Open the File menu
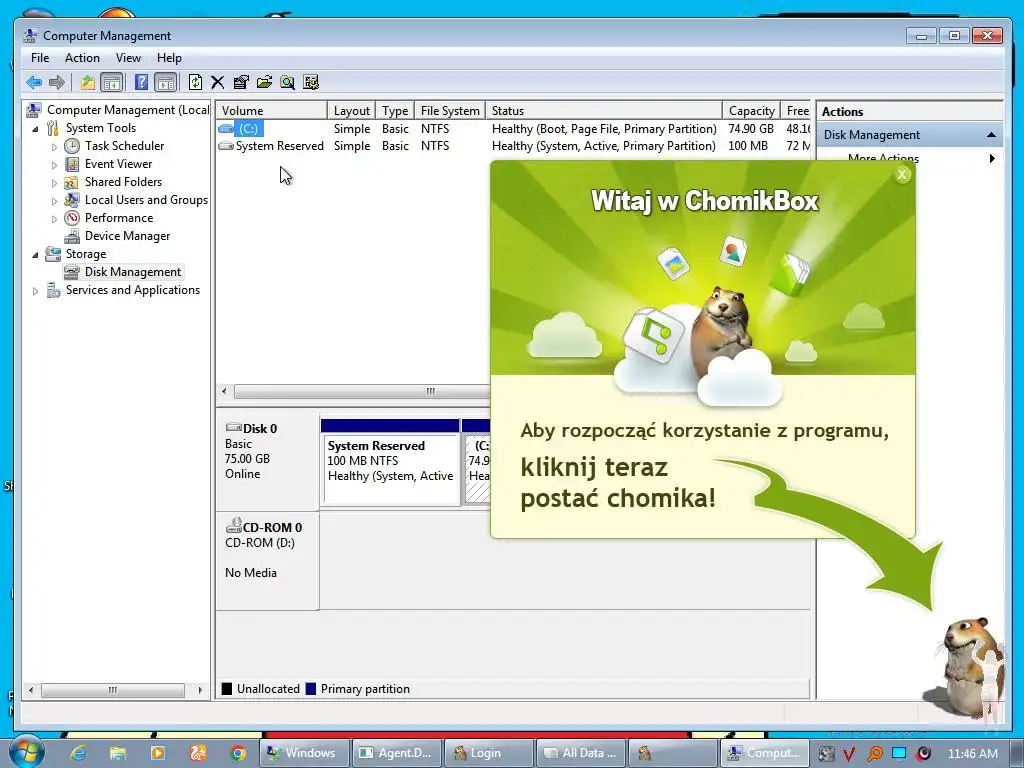This screenshot has height=768, width=1024. [40, 58]
